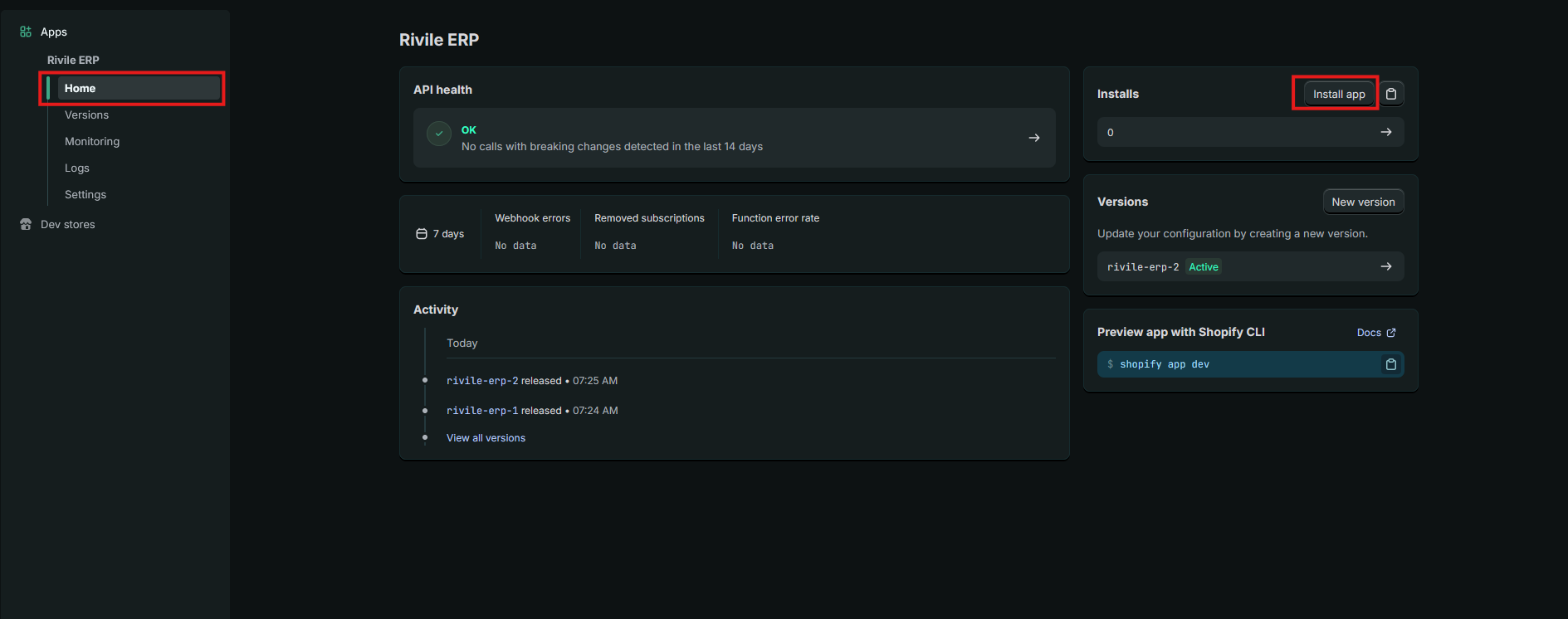This screenshot has height=619, width=1568.
Task: Click the Versions card heading
Action: [x=1122, y=202]
